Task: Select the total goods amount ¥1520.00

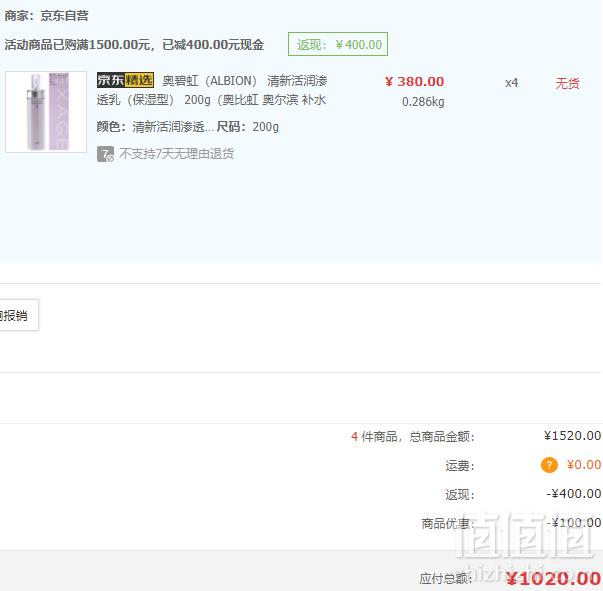Action: (572, 436)
